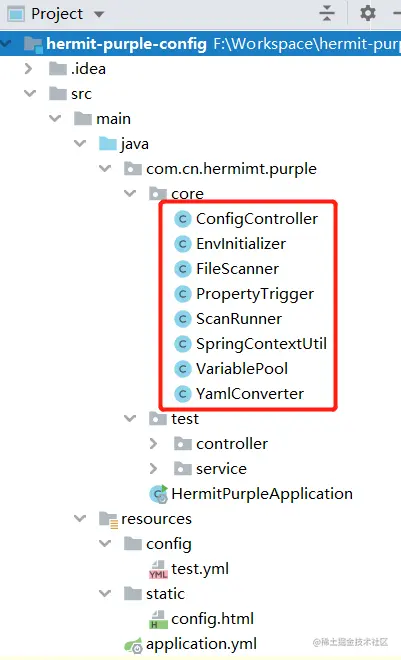Screen dimensions: 401x660
Task: Open the Project view dropdown arrow
Action: click(x=99, y=14)
